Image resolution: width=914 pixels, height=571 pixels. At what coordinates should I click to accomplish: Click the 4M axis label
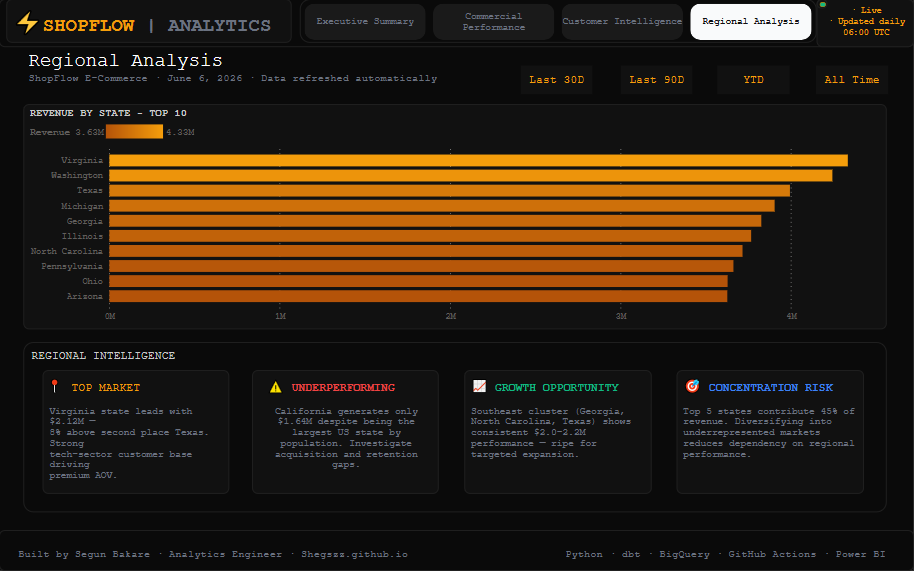pos(792,316)
